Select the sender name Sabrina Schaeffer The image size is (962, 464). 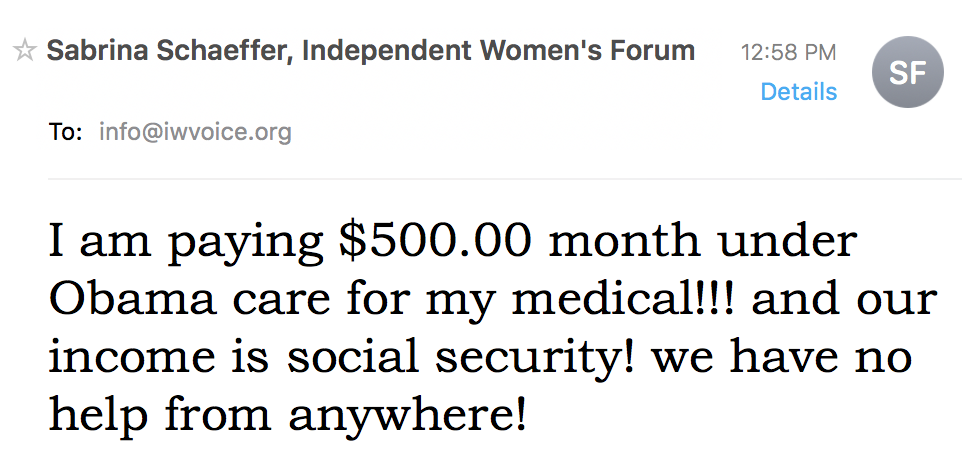pyautogui.click(x=164, y=50)
